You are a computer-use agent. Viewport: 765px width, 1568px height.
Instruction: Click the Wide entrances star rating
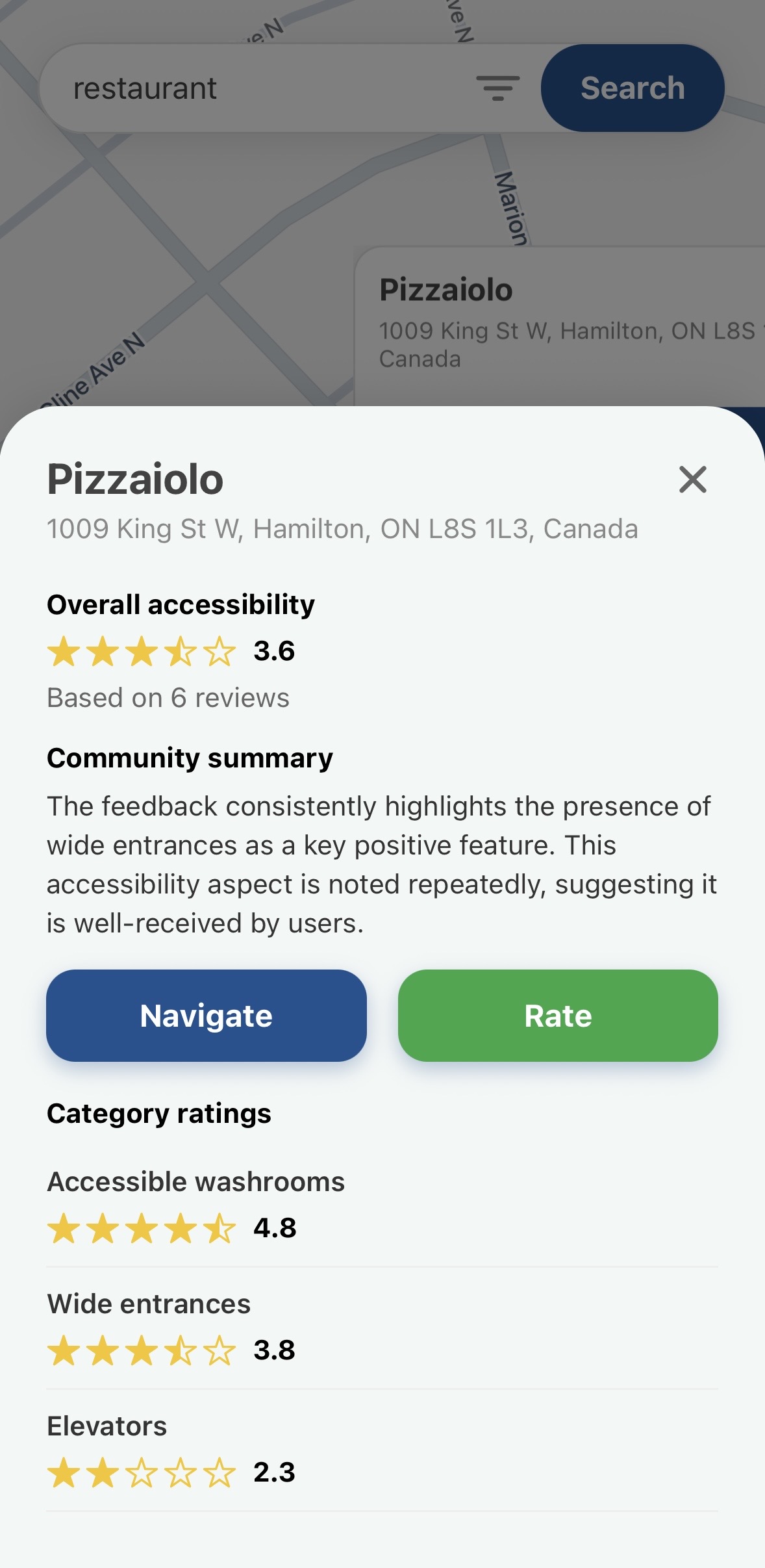[142, 1351]
